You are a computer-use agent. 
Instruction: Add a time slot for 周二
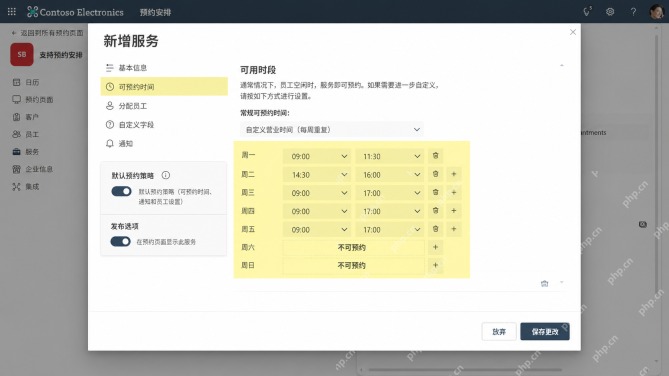tap(454, 174)
